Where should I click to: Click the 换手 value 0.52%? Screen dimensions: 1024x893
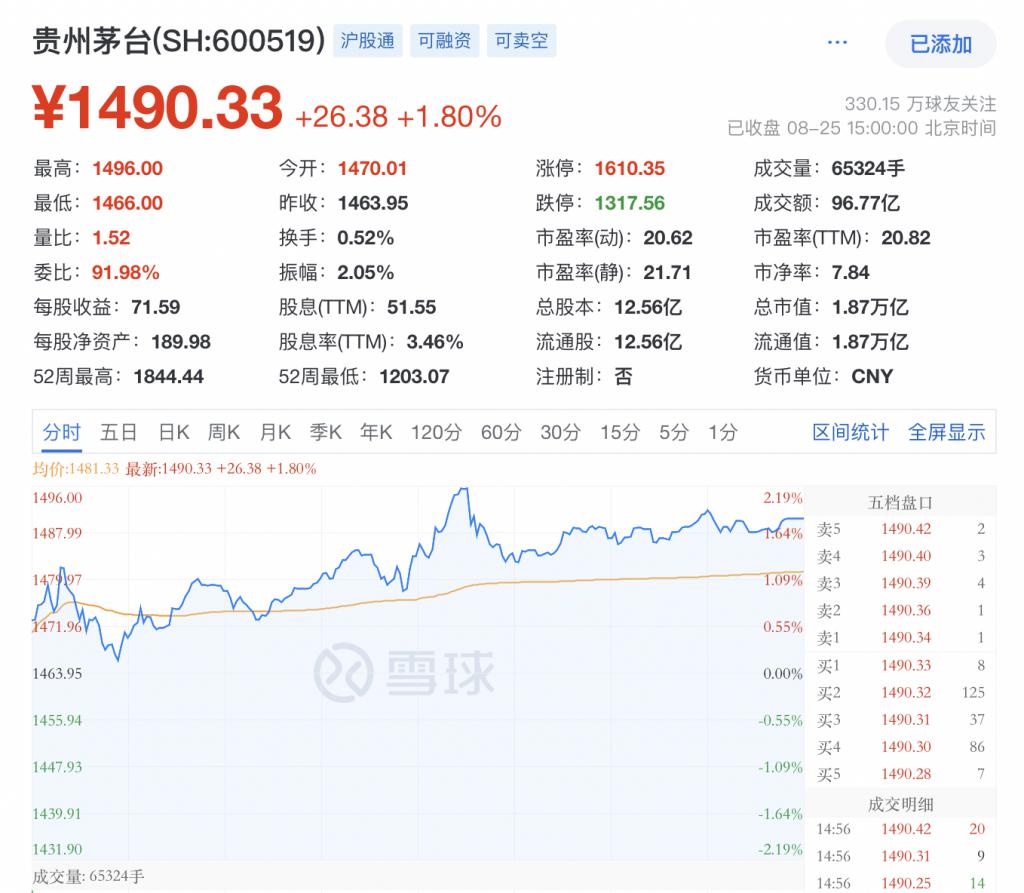(x=366, y=238)
